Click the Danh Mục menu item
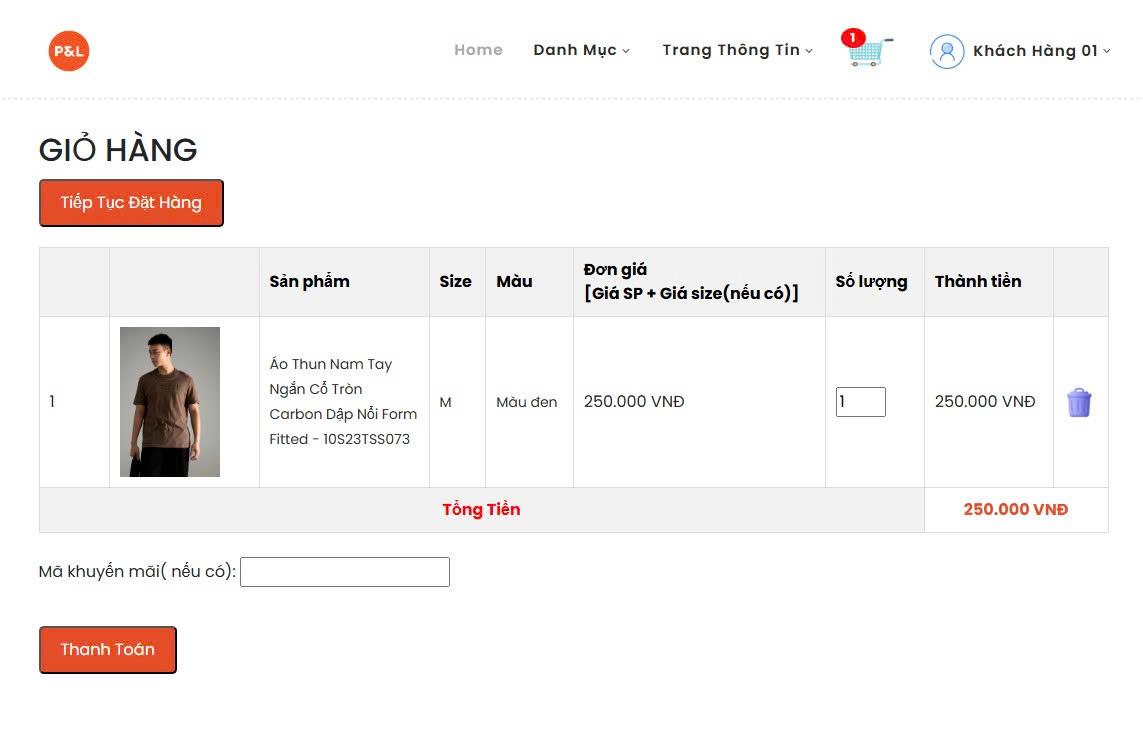Image resolution: width=1143 pixels, height=751 pixels. (x=575, y=49)
